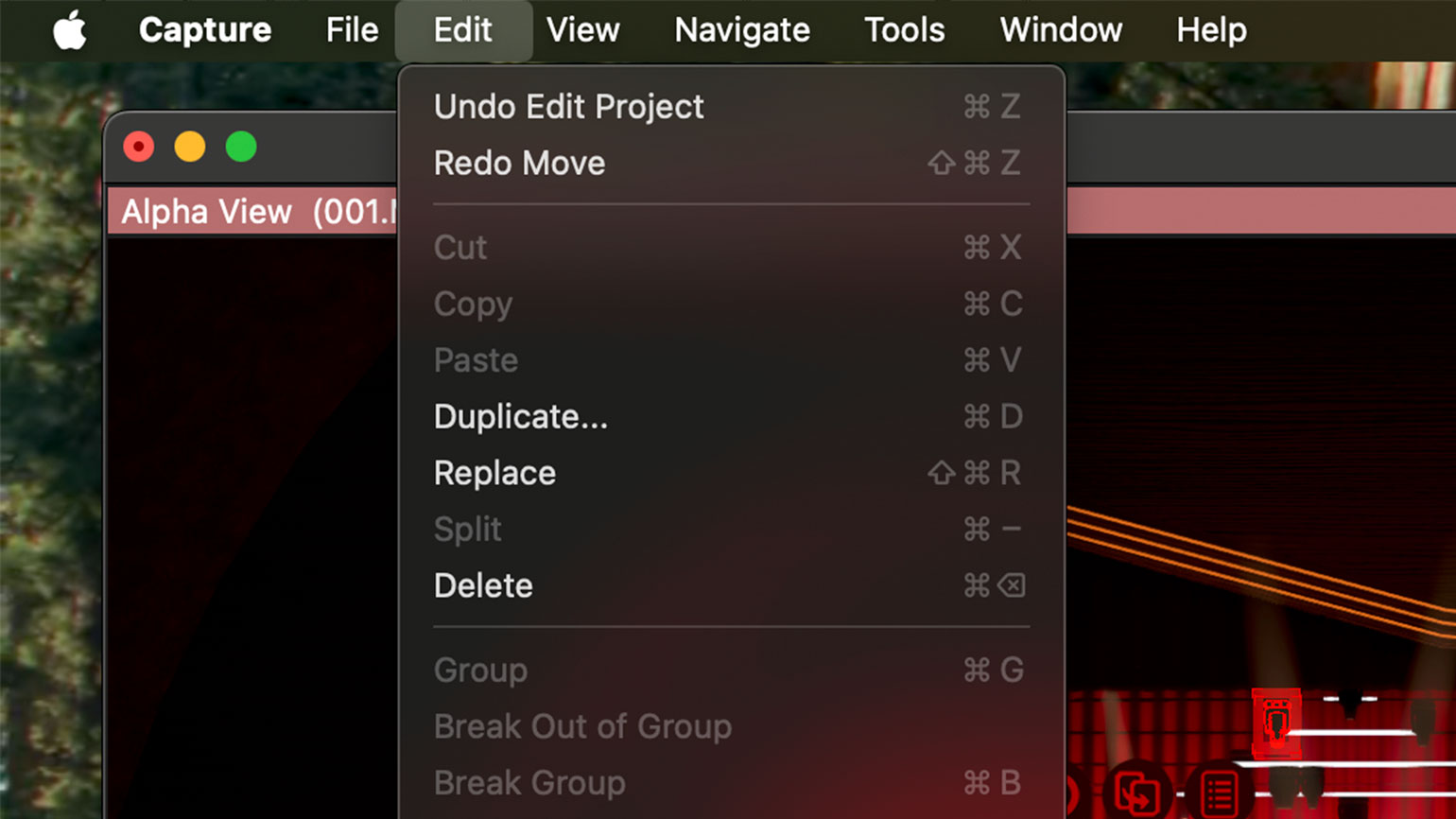Click the green full-screen window button
The height and width of the screenshot is (819, 1456).
point(241,148)
